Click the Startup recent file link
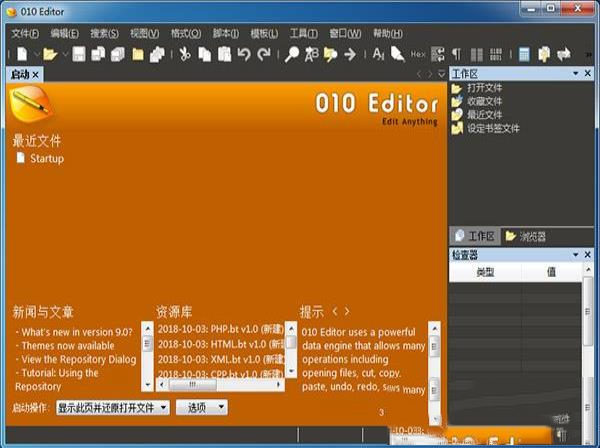 46,158
